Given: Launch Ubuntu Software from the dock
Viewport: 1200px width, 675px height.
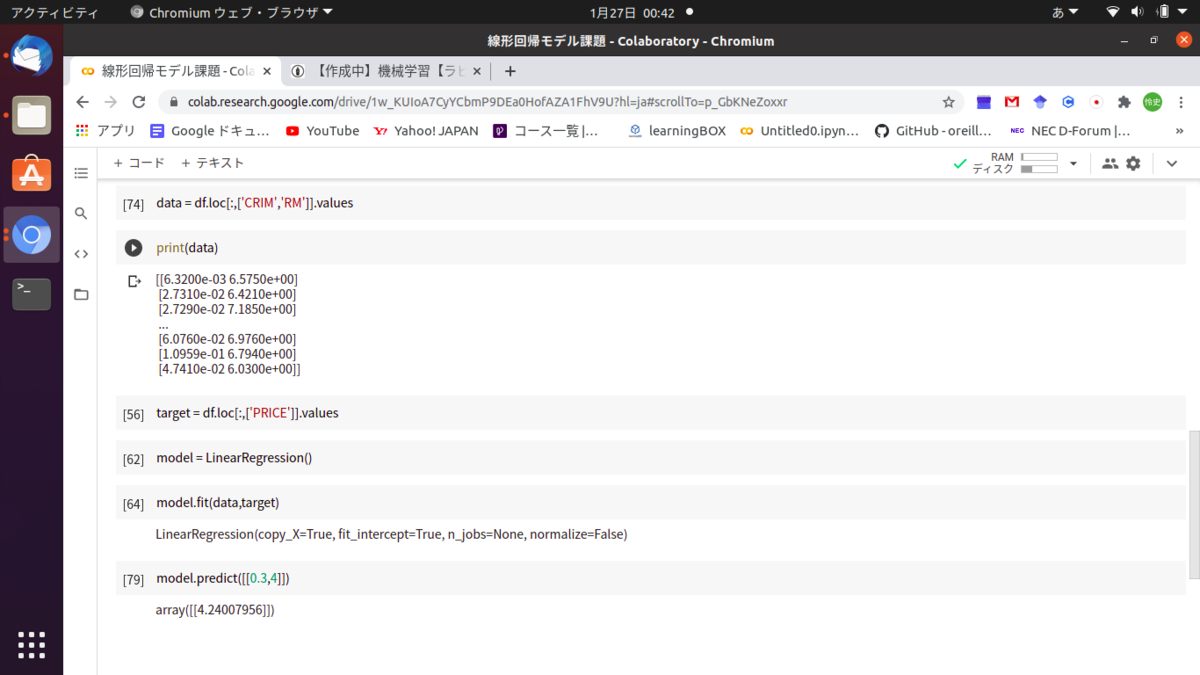Looking at the screenshot, I should pyautogui.click(x=31, y=174).
